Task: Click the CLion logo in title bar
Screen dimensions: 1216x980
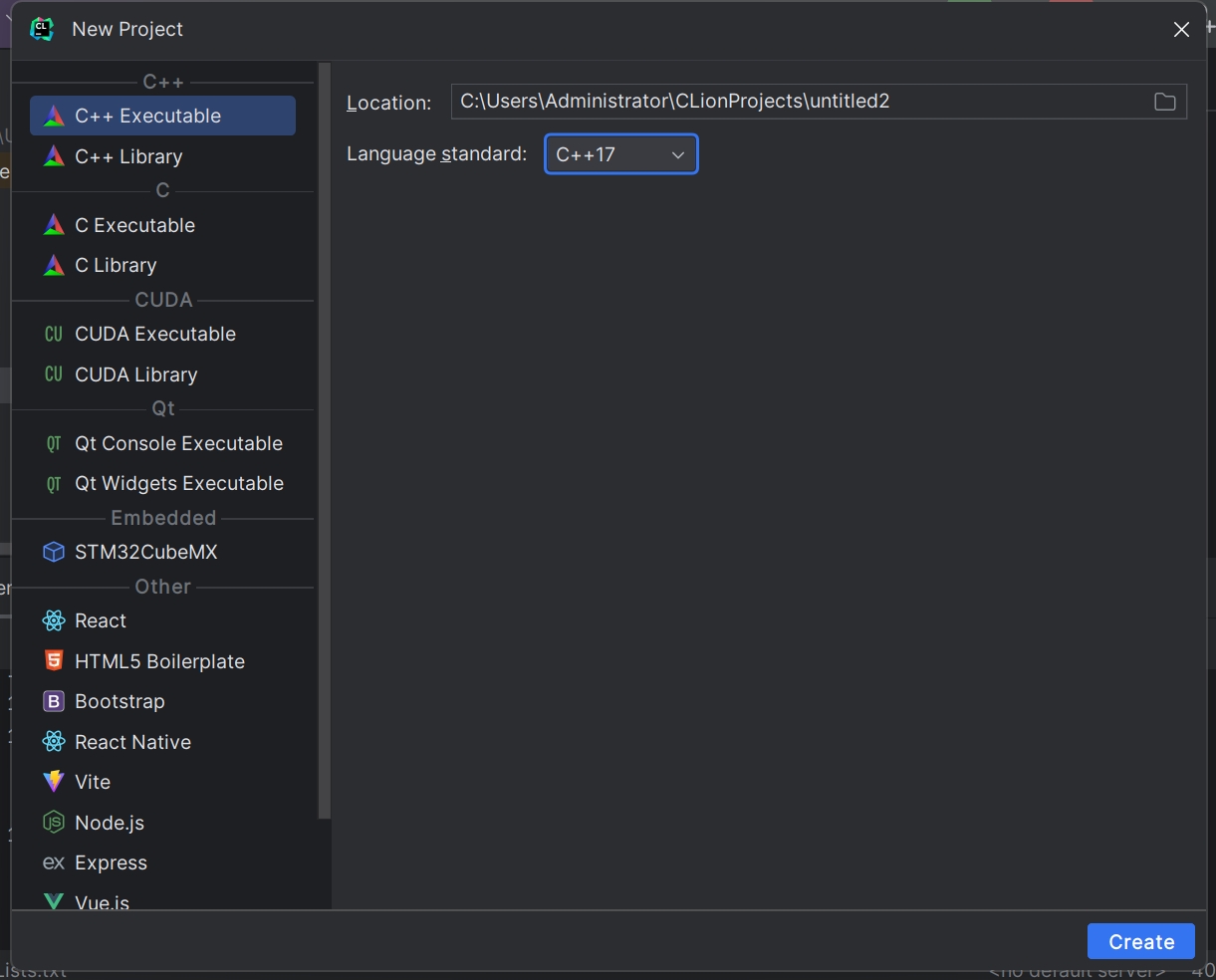Action: (42, 29)
